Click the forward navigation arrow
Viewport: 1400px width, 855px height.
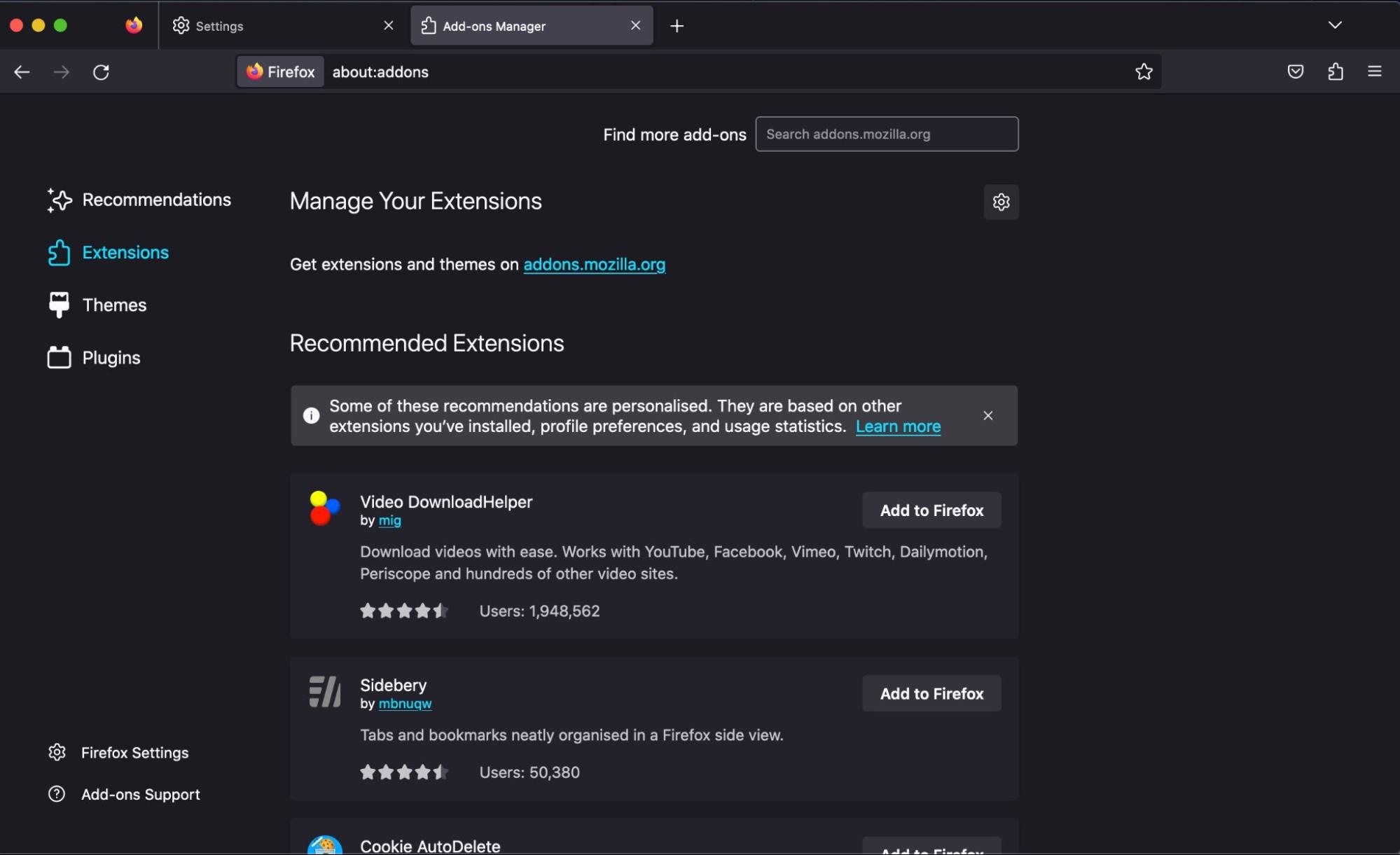click(x=62, y=71)
